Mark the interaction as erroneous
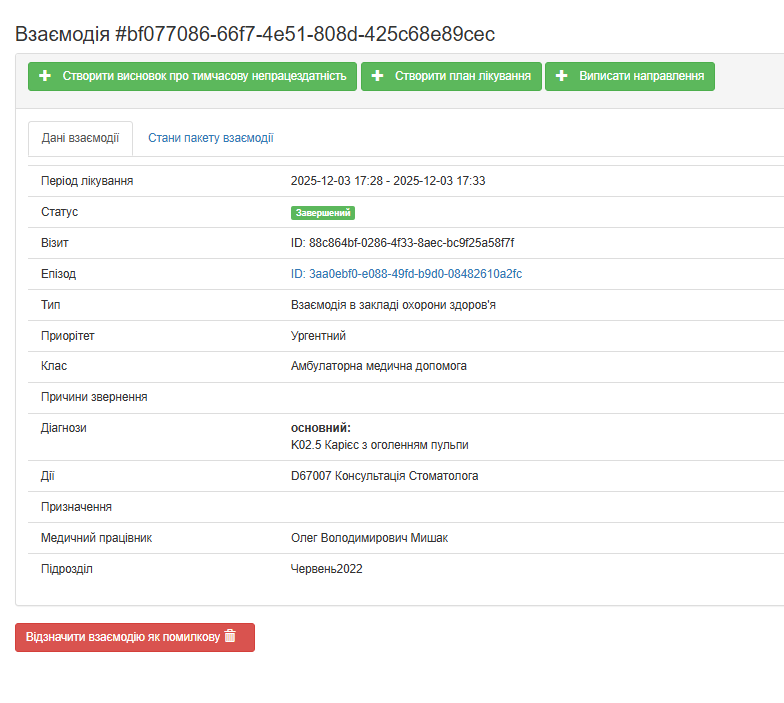 [134, 637]
